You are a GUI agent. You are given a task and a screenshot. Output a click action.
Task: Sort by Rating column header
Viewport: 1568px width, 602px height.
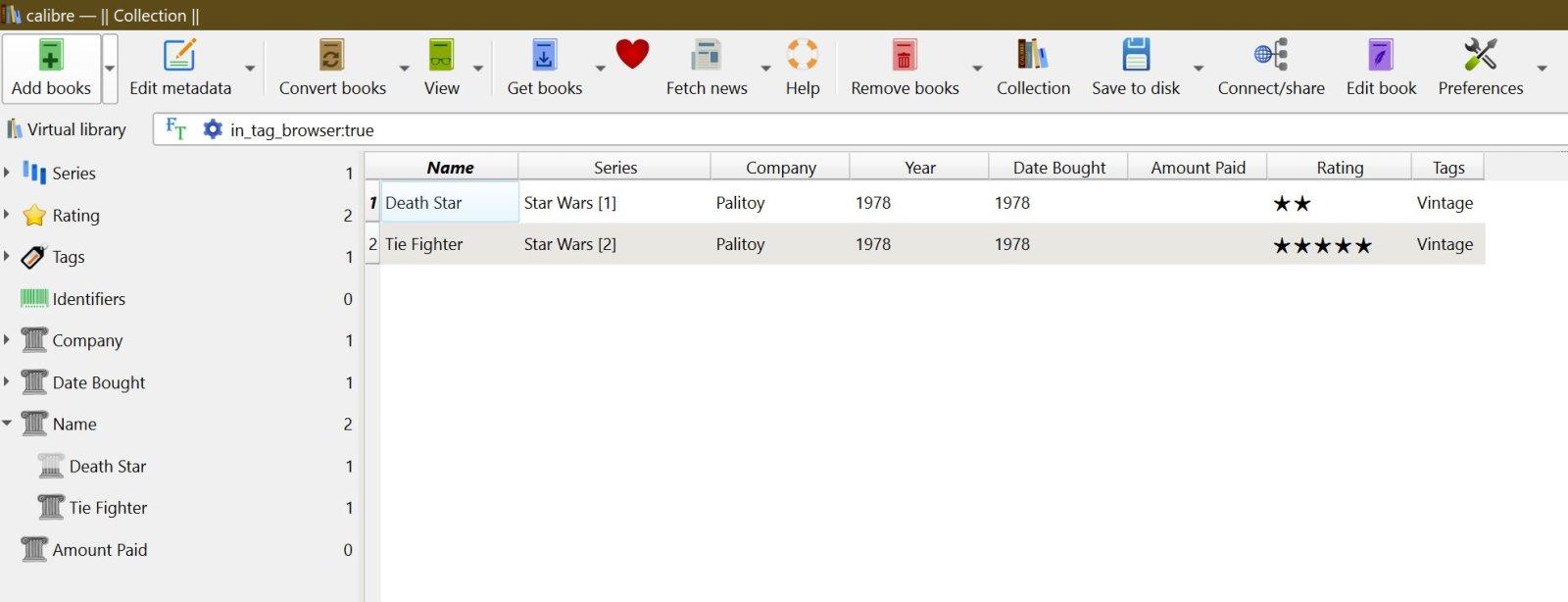1340,168
